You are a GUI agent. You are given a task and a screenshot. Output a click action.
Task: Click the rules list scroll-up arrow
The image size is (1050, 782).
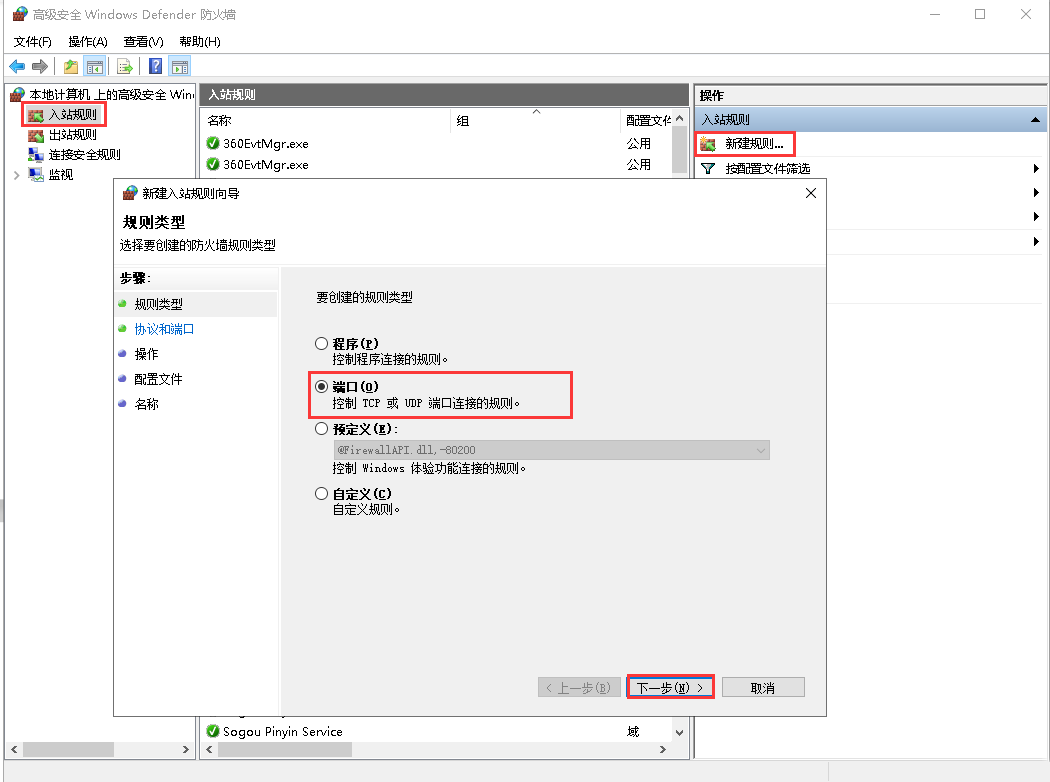(x=680, y=119)
